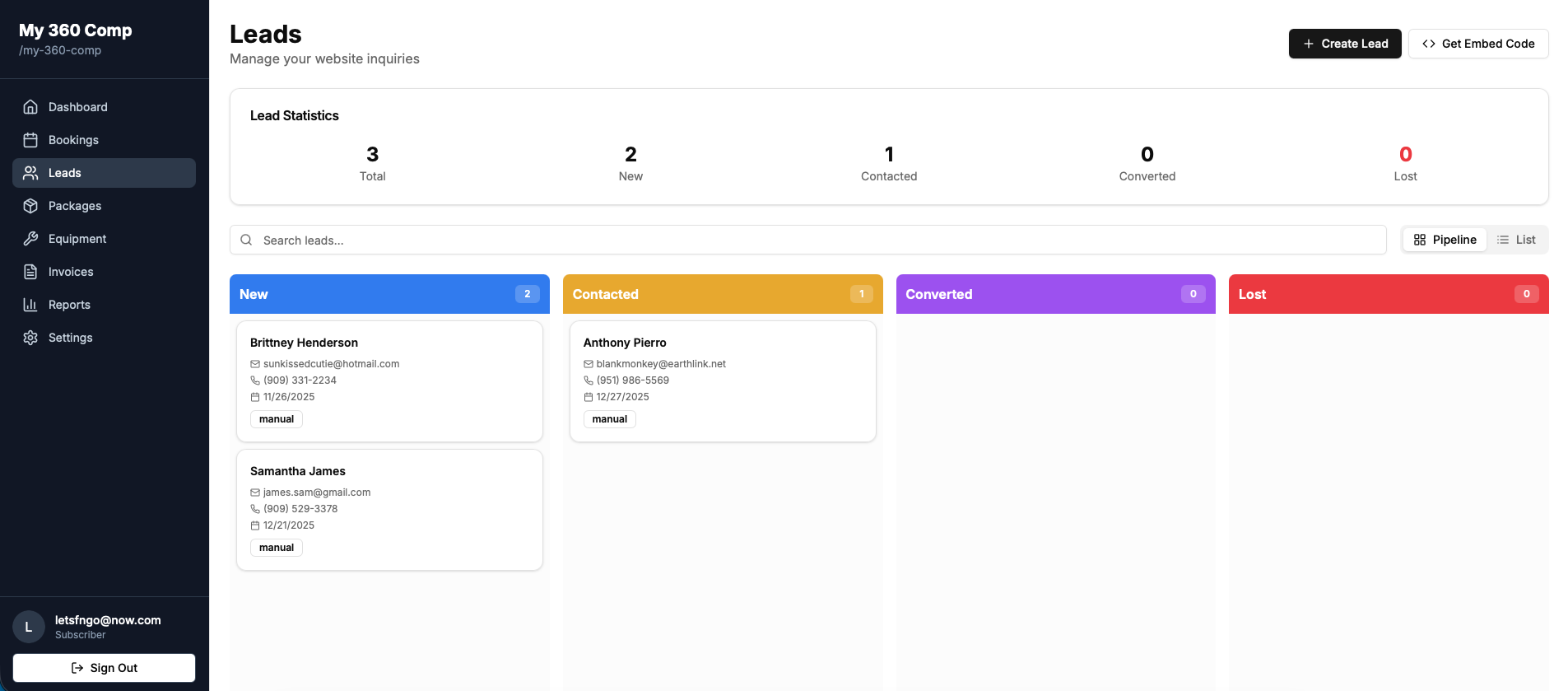Image resolution: width=1568 pixels, height=691 pixels.
Task: Sign out of the account
Action: [x=104, y=668]
